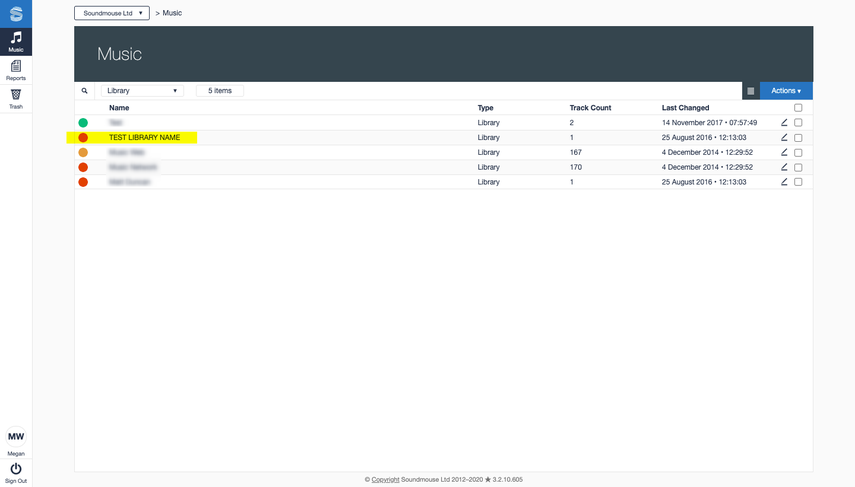Open the Trash in sidebar
The image size is (855, 487).
click(x=16, y=99)
